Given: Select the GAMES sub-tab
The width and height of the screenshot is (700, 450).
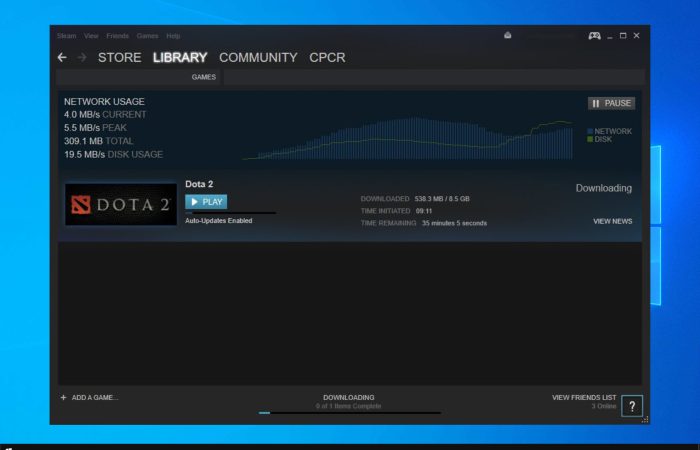Looking at the screenshot, I should click(x=204, y=77).
